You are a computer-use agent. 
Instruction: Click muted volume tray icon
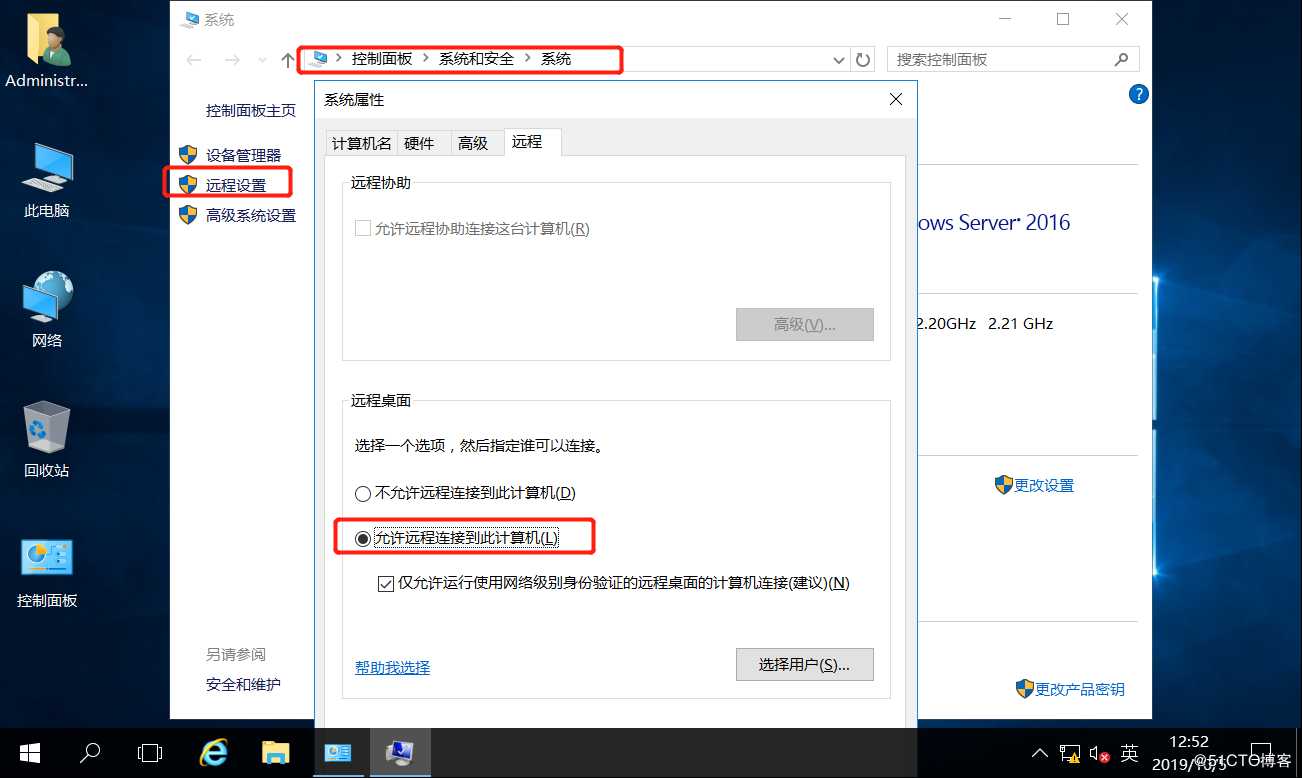tap(1100, 754)
